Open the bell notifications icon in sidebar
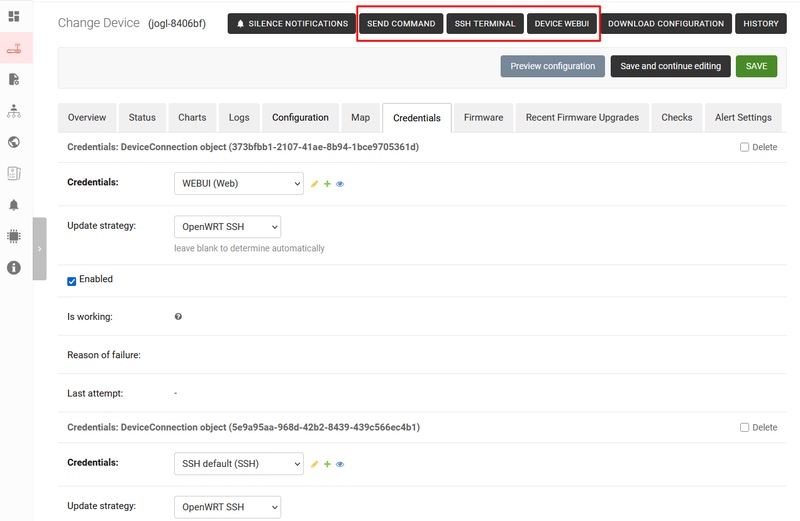The width and height of the screenshot is (800, 521). pos(14,205)
